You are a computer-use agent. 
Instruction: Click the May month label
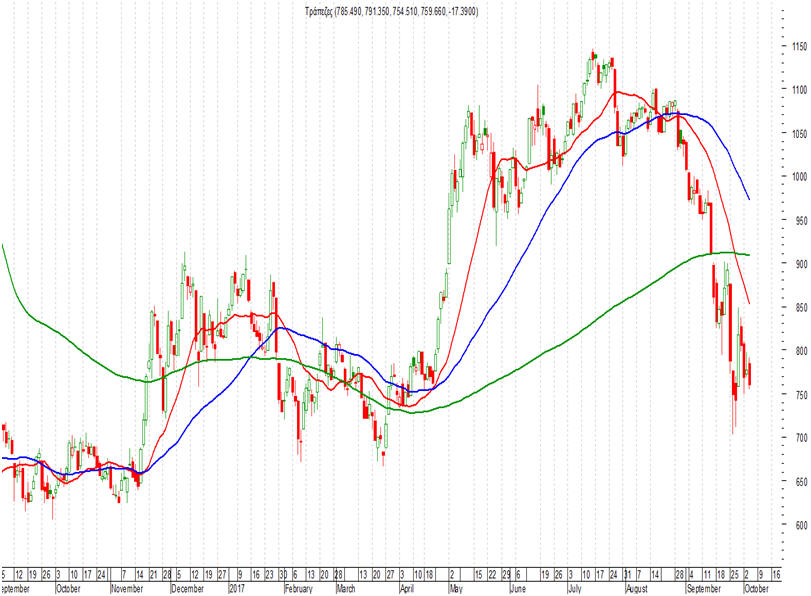click(456, 589)
